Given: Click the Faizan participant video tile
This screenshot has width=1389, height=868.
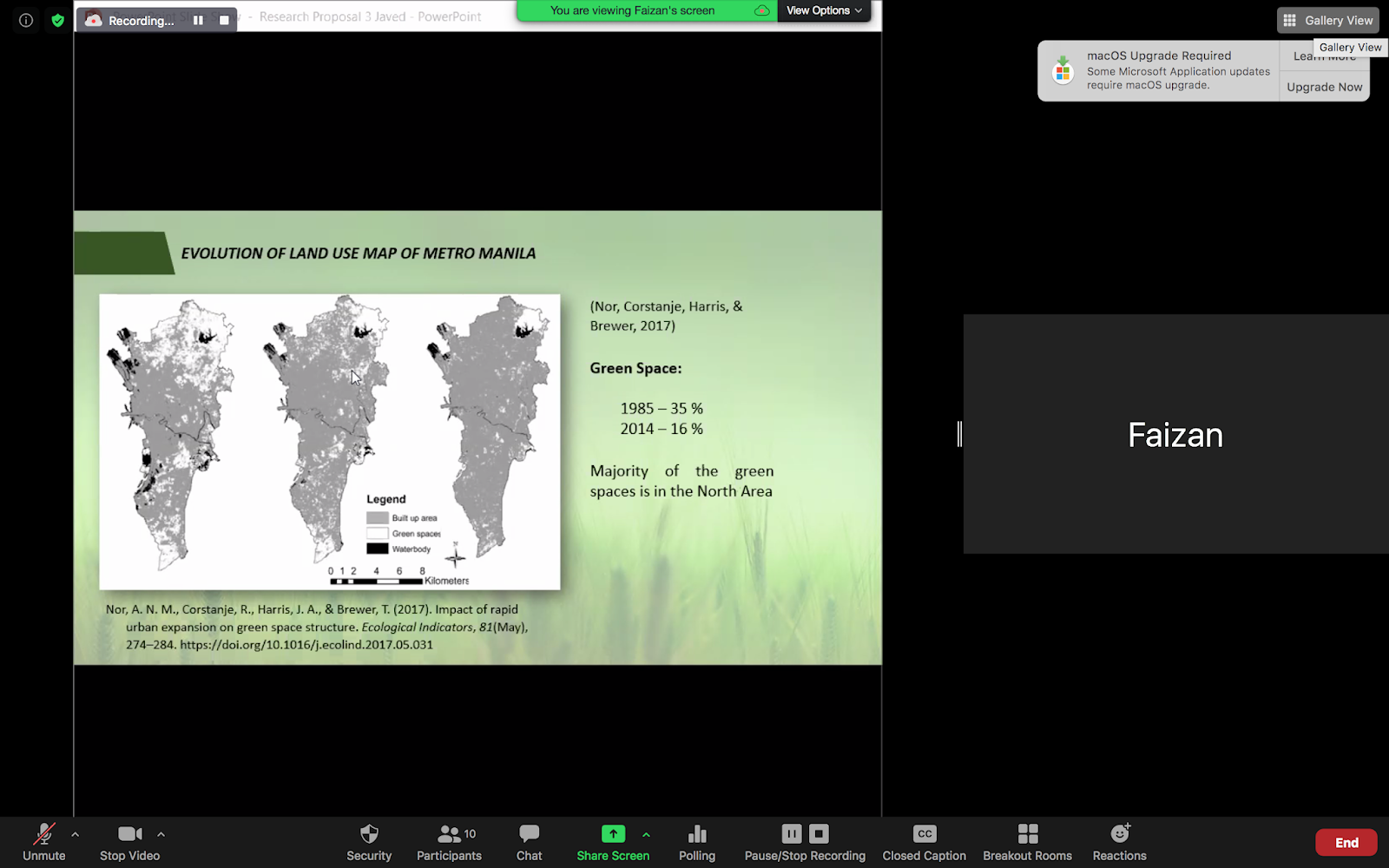Looking at the screenshot, I should click(1176, 434).
